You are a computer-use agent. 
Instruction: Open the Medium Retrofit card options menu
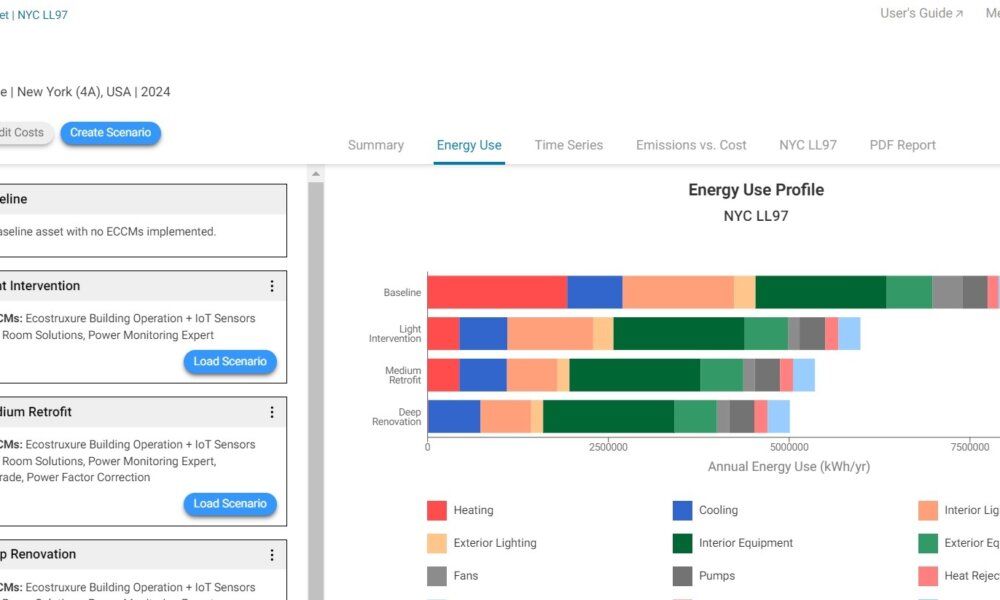[272, 411]
